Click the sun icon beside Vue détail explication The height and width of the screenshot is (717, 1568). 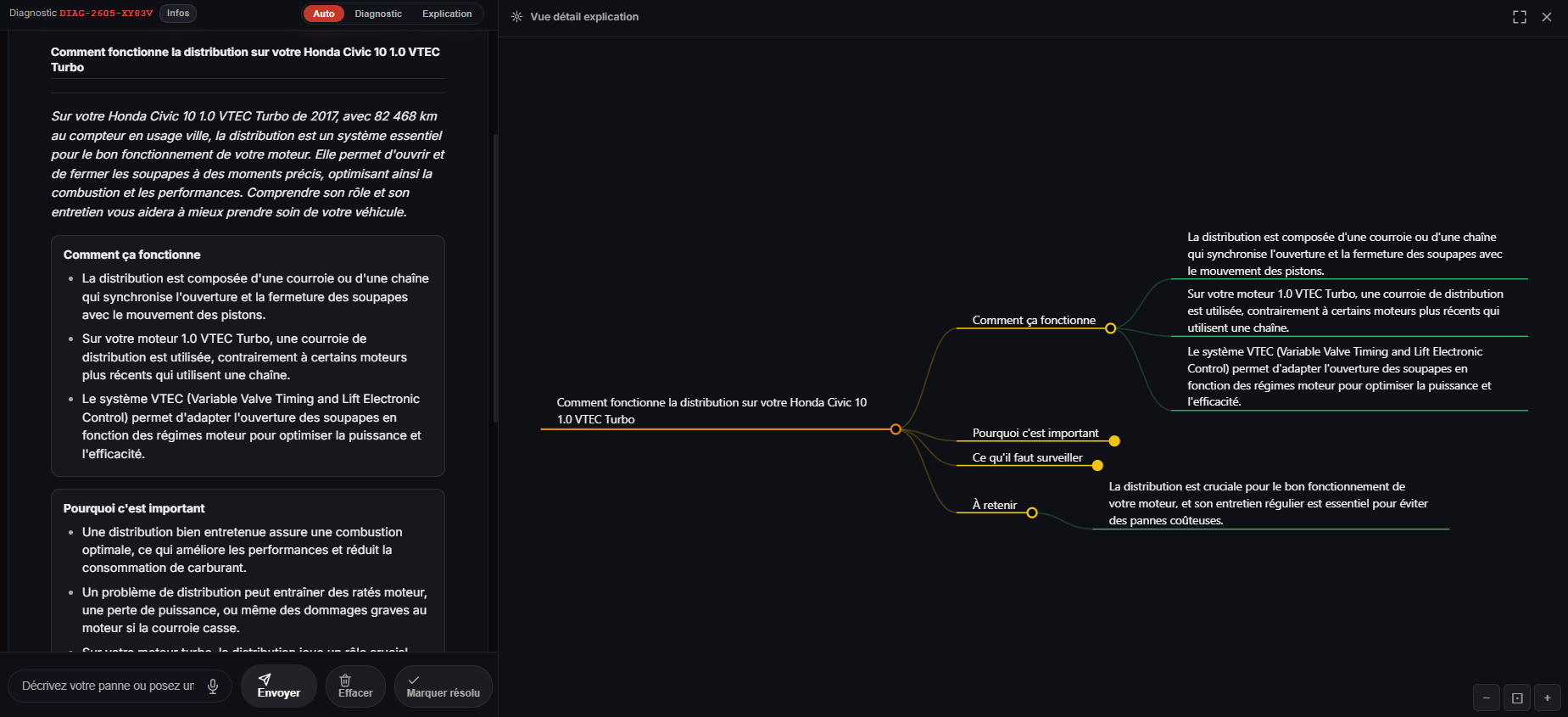(x=516, y=17)
